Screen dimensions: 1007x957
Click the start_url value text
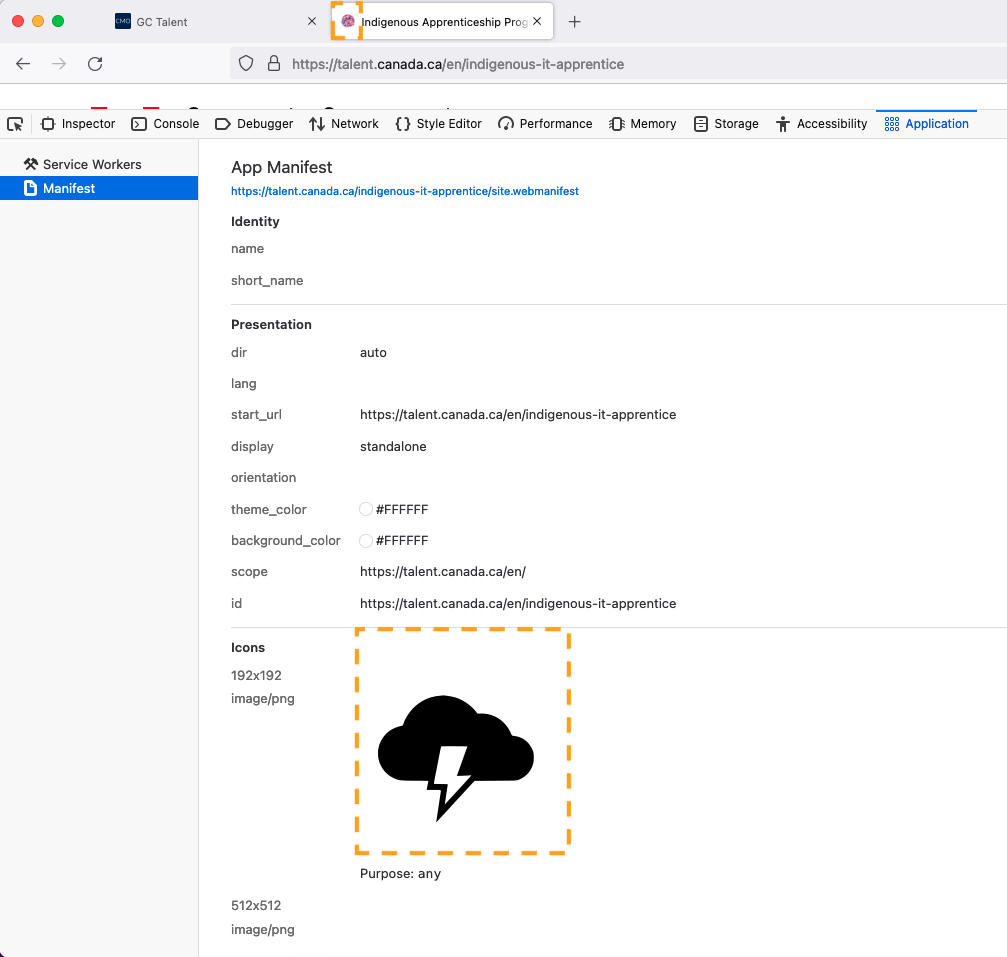pyautogui.click(x=518, y=415)
